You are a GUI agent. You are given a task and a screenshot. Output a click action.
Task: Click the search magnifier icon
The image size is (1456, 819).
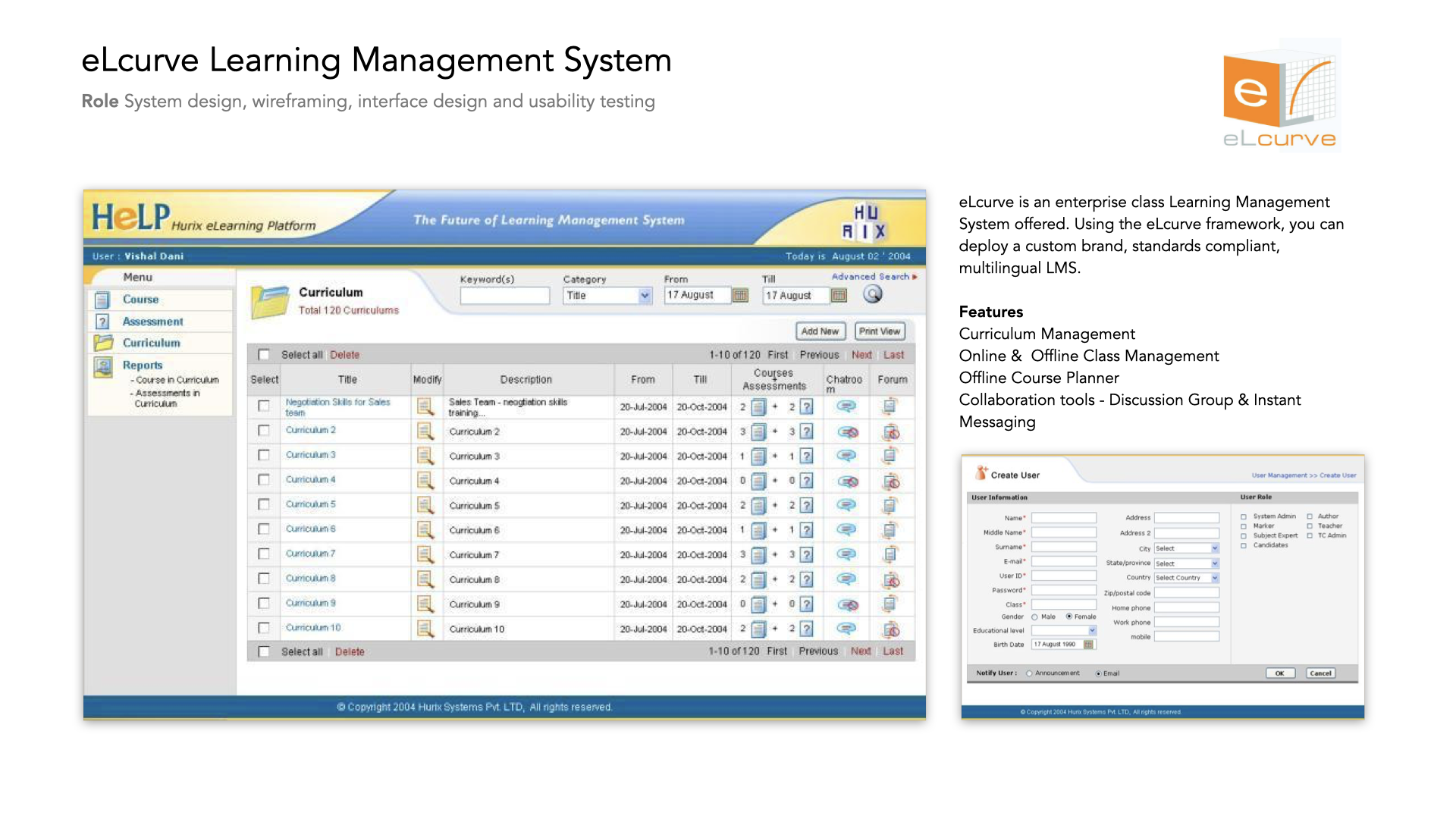[873, 294]
